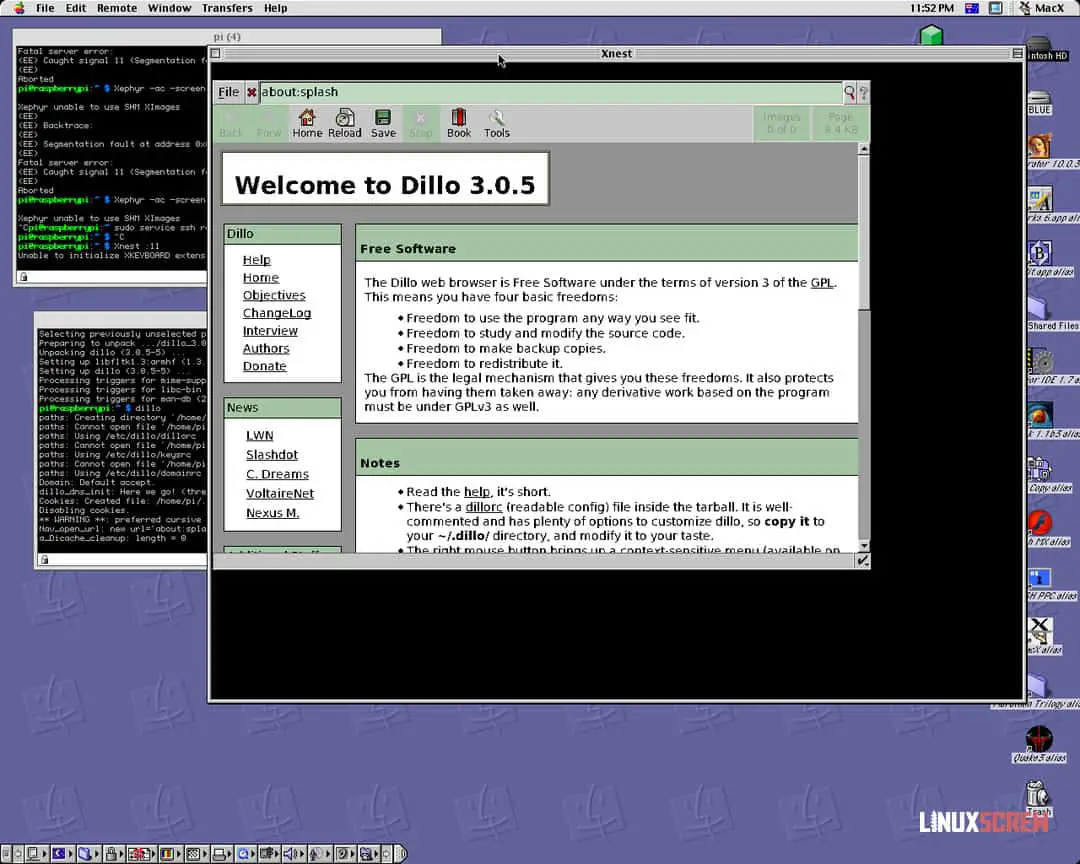Open the ChangeLog link

point(277,313)
